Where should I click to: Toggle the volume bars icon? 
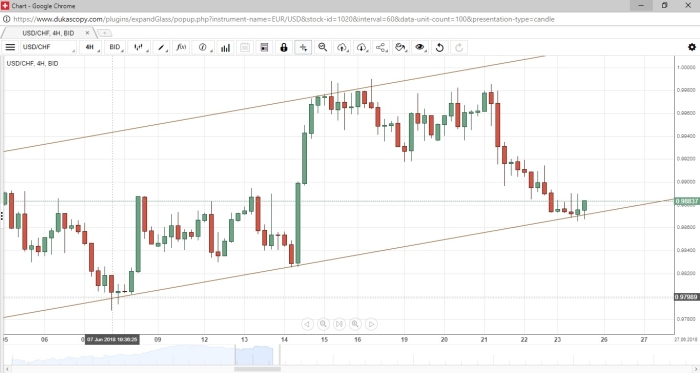(x=225, y=47)
